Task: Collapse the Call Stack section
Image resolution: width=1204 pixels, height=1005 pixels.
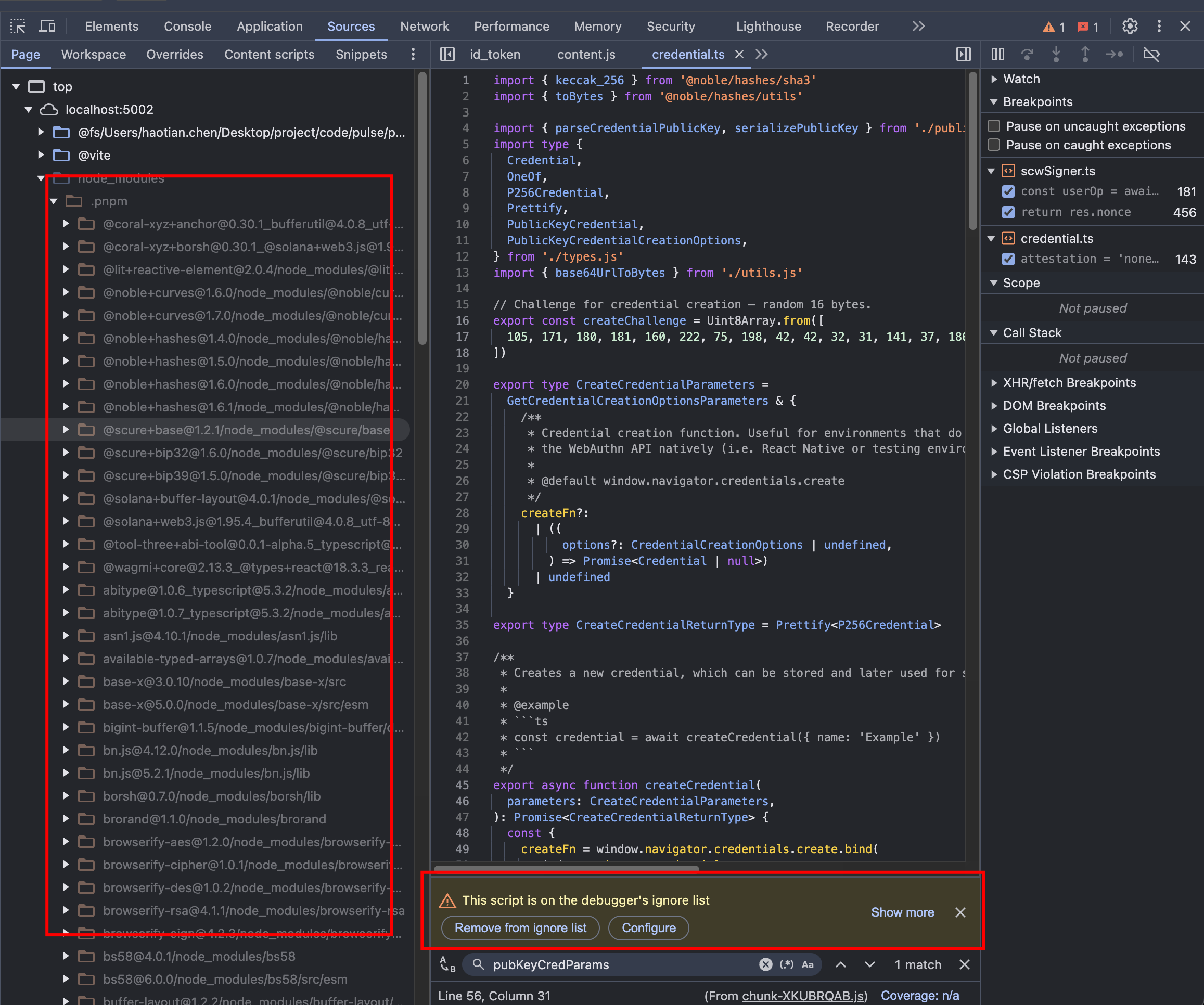Action: (x=994, y=333)
